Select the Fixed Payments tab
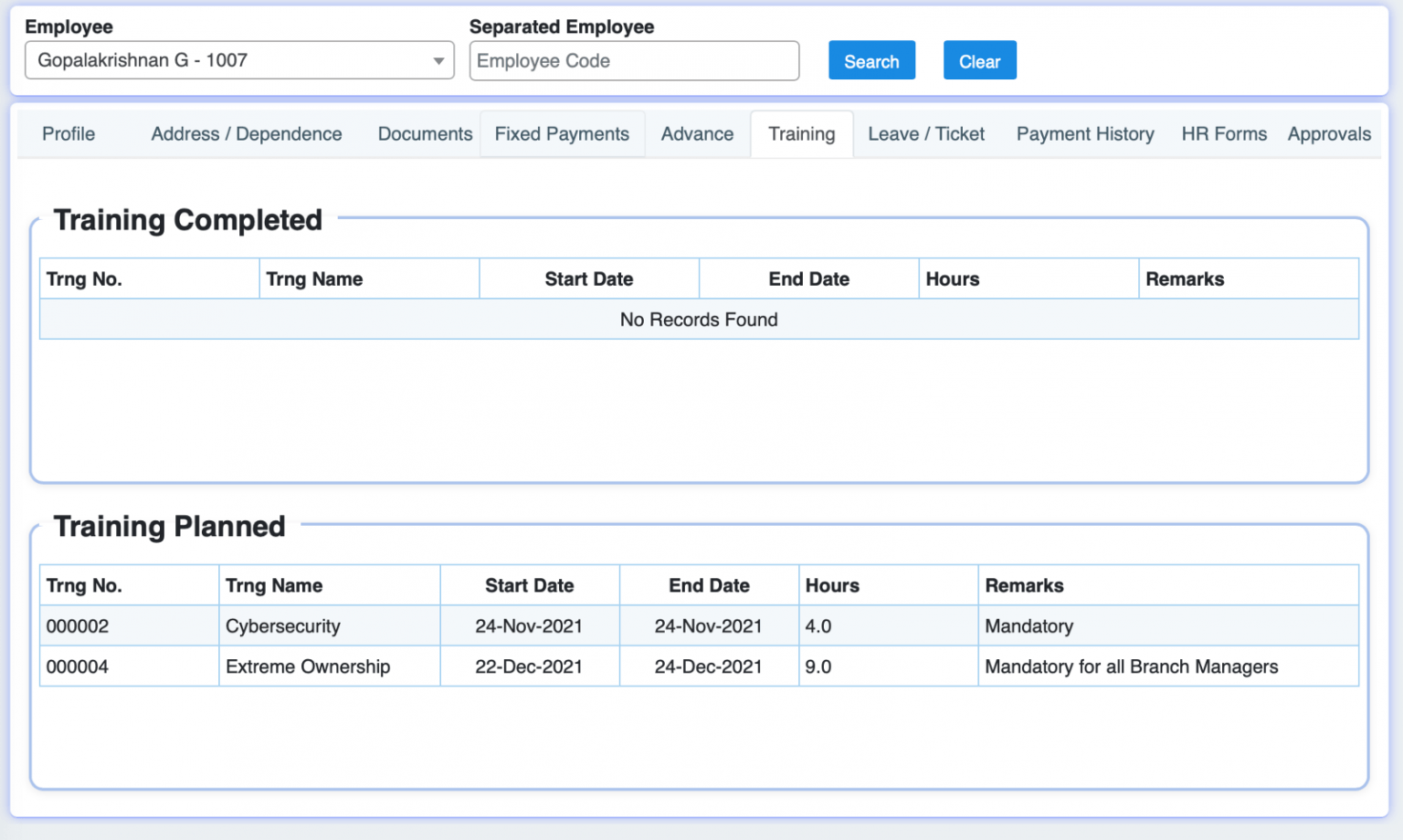 tap(562, 134)
